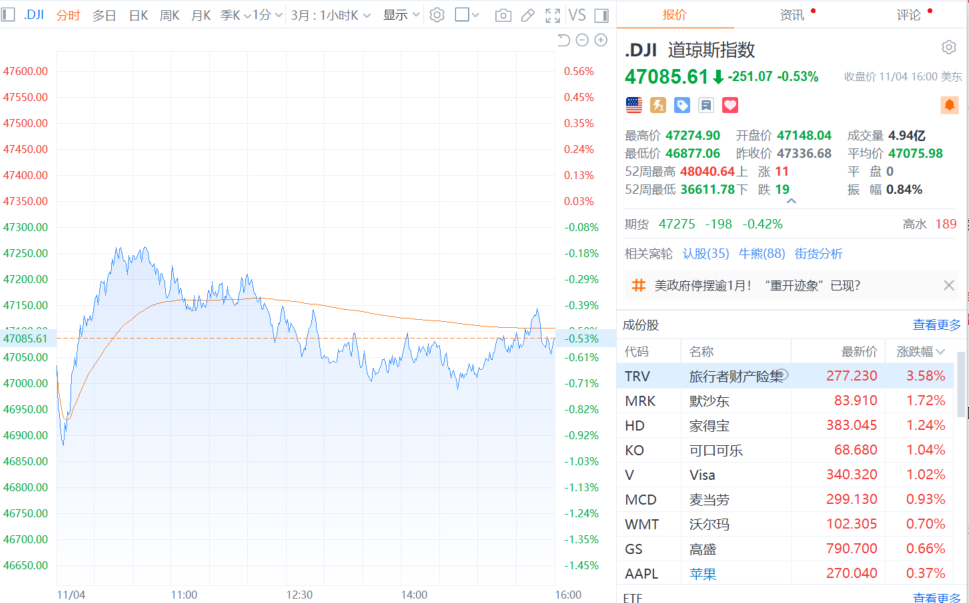Sort constituents by 涨跌幅 column
Screen dimensions: 969x603
tap(921, 352)
